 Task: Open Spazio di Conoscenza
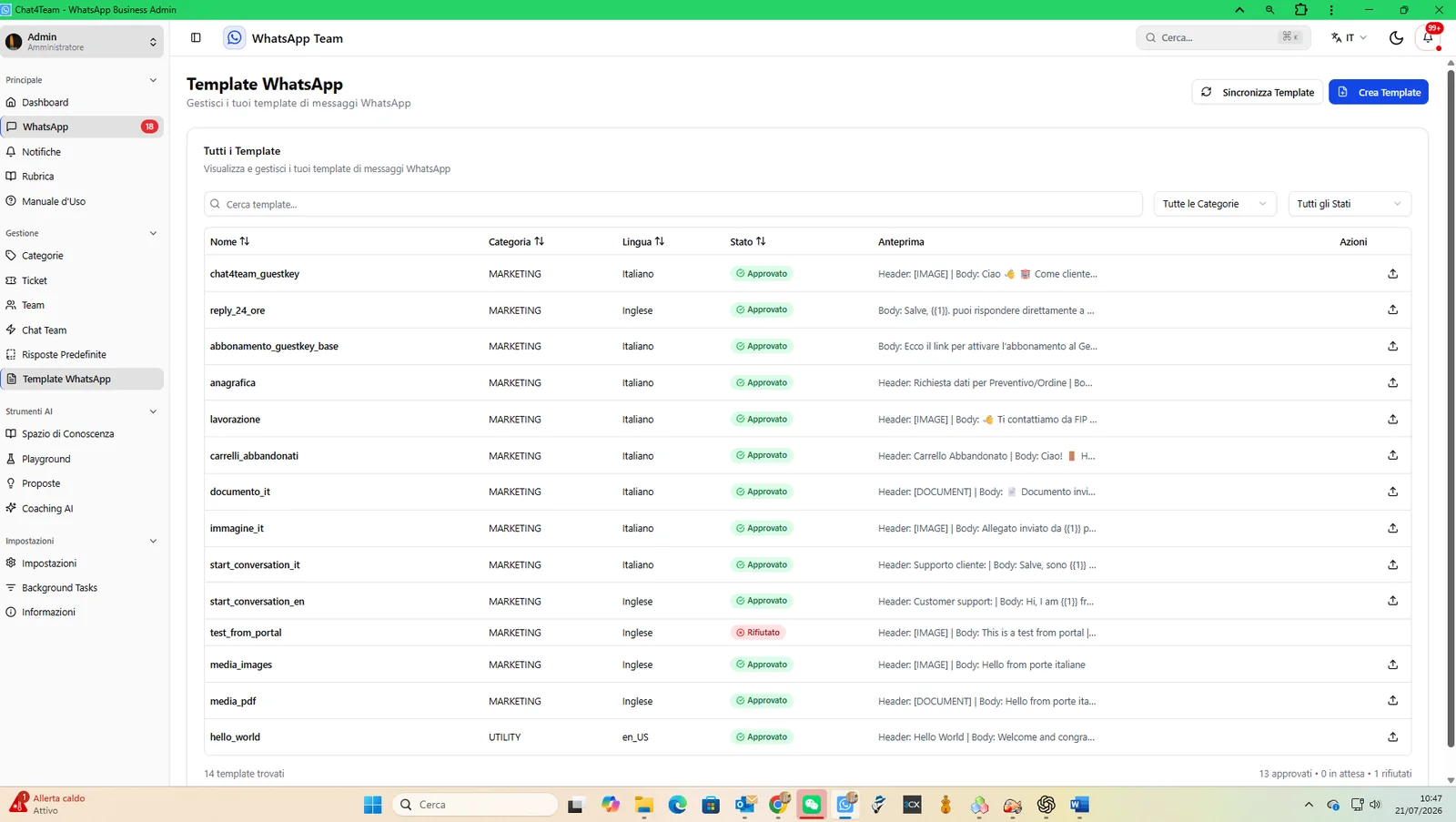(82, 434)
